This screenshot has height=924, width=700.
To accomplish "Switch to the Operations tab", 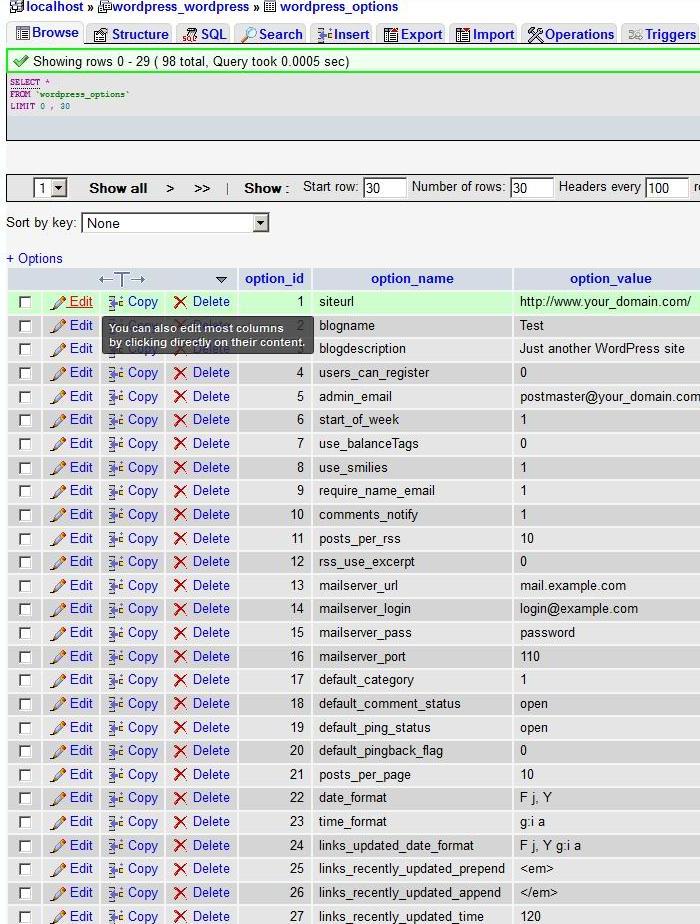I will click(570, 34).
